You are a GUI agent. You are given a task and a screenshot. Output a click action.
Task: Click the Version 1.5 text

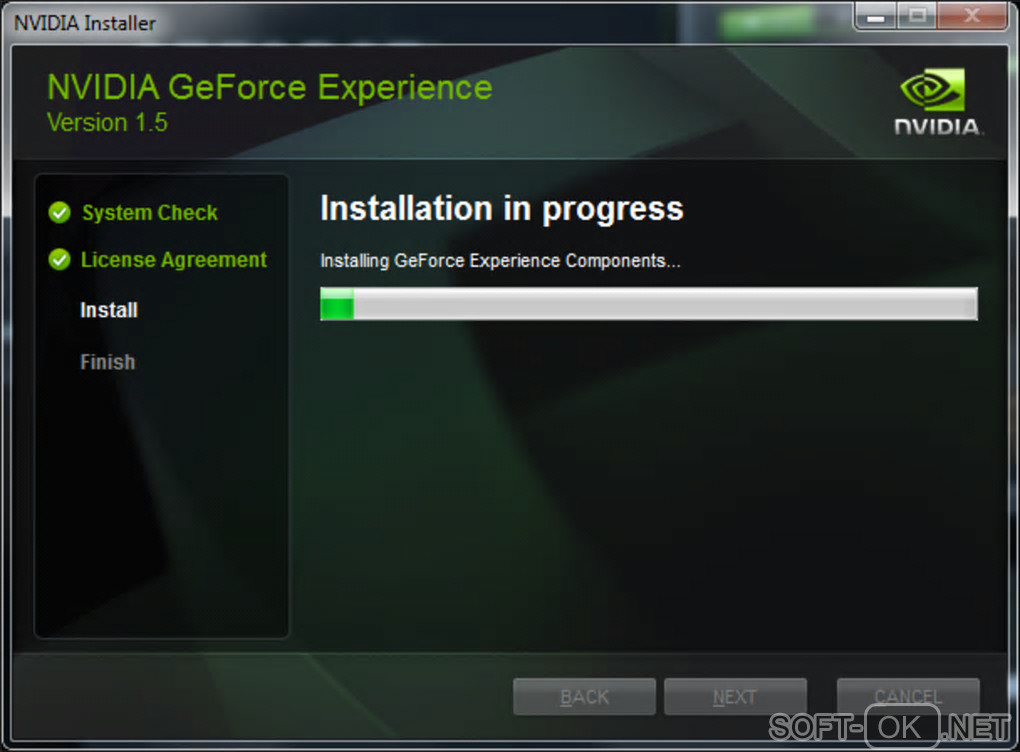click(107, 122)
